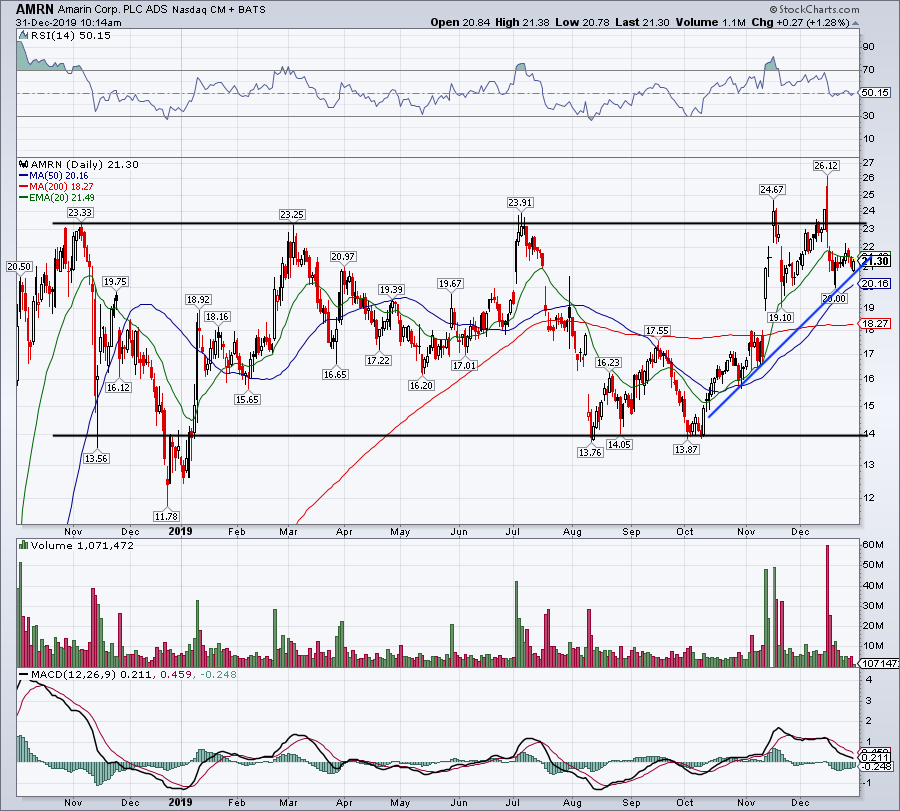
Task: Click the Open 20.84 value
Action: coord(460,22)
